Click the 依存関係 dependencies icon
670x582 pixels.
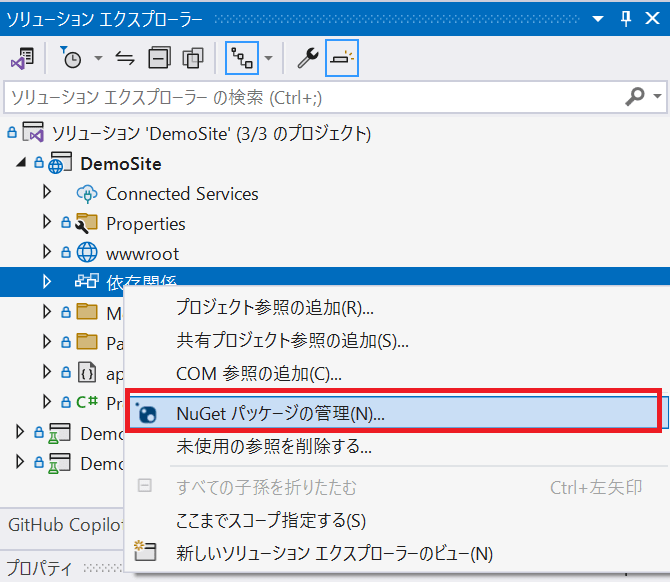[x=87, y=280]
